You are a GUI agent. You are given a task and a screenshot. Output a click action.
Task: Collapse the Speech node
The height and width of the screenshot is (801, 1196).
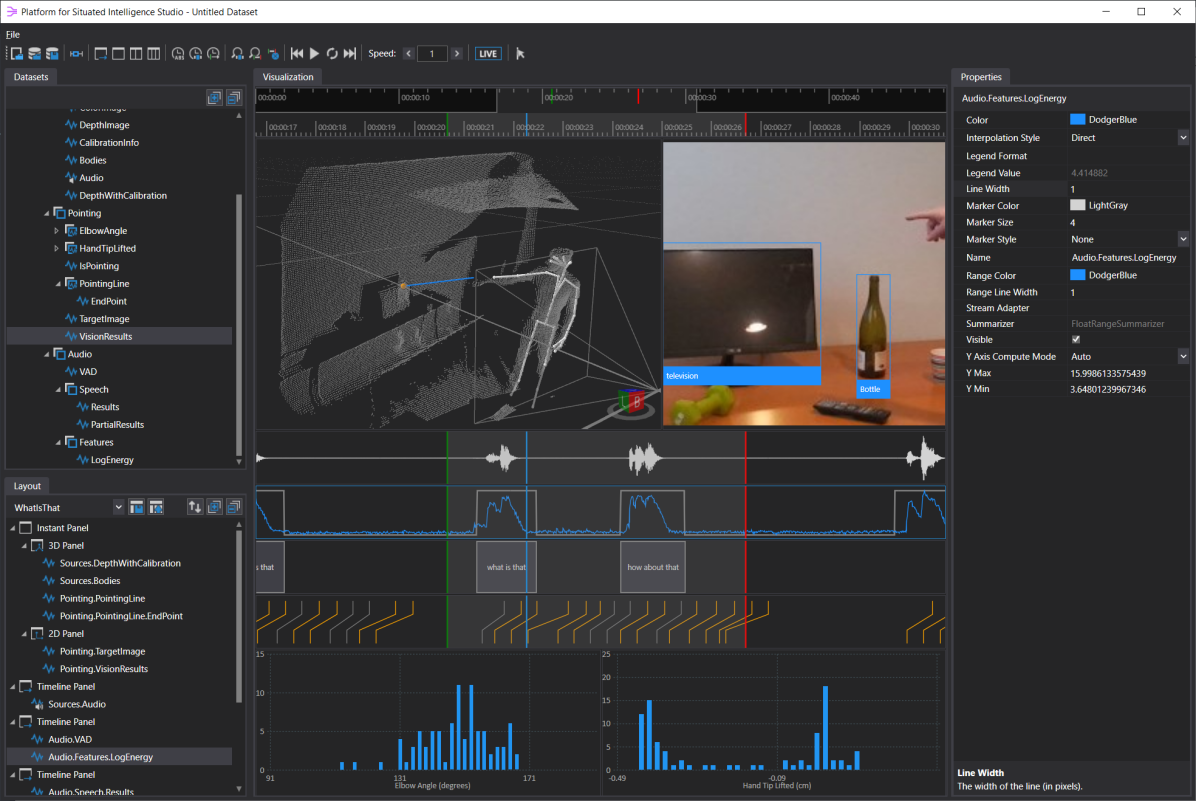point(58,390)
